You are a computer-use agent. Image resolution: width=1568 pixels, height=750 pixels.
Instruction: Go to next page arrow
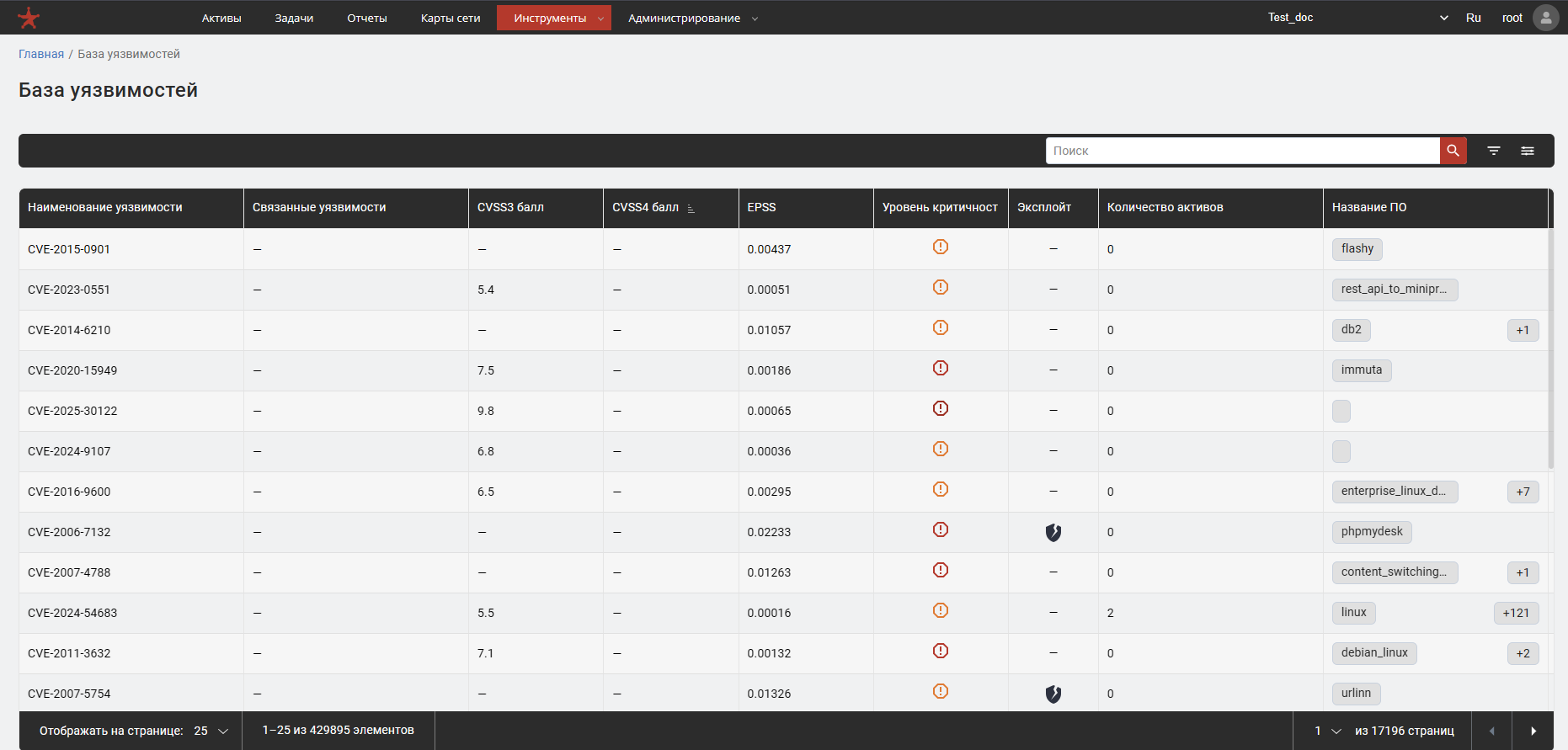(1533, 731)
